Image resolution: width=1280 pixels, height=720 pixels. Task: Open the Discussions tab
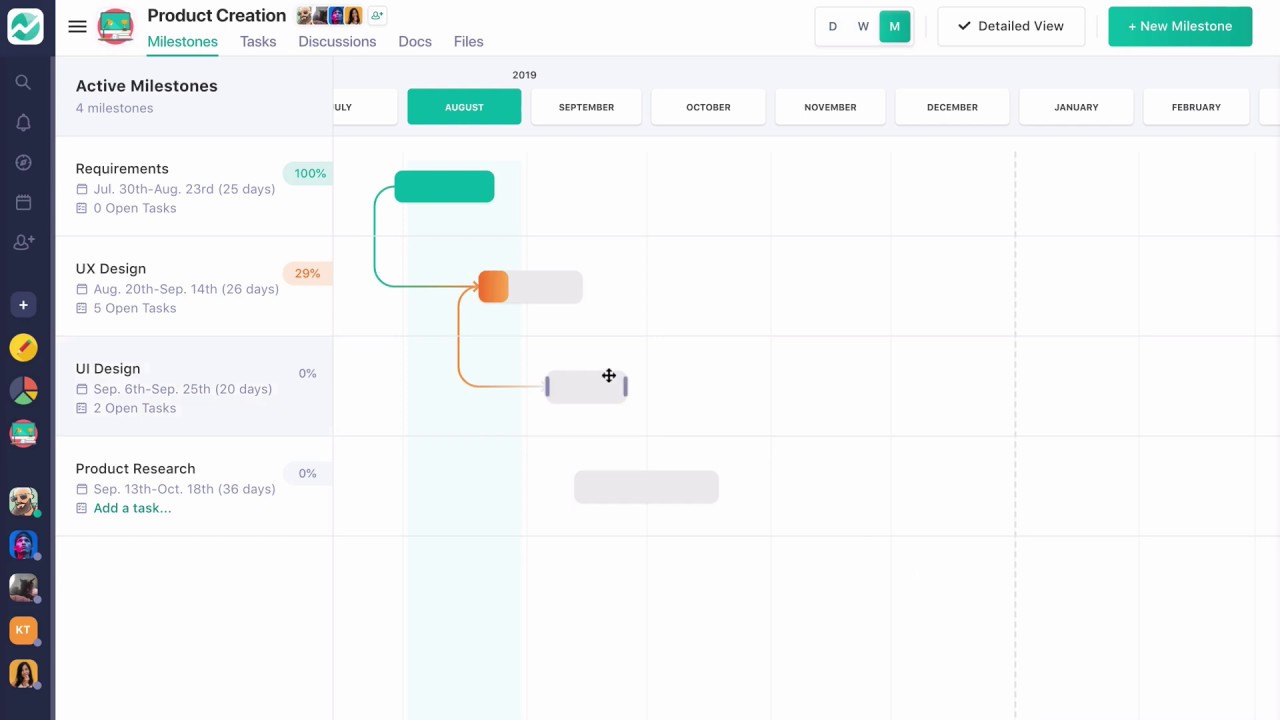337,41
